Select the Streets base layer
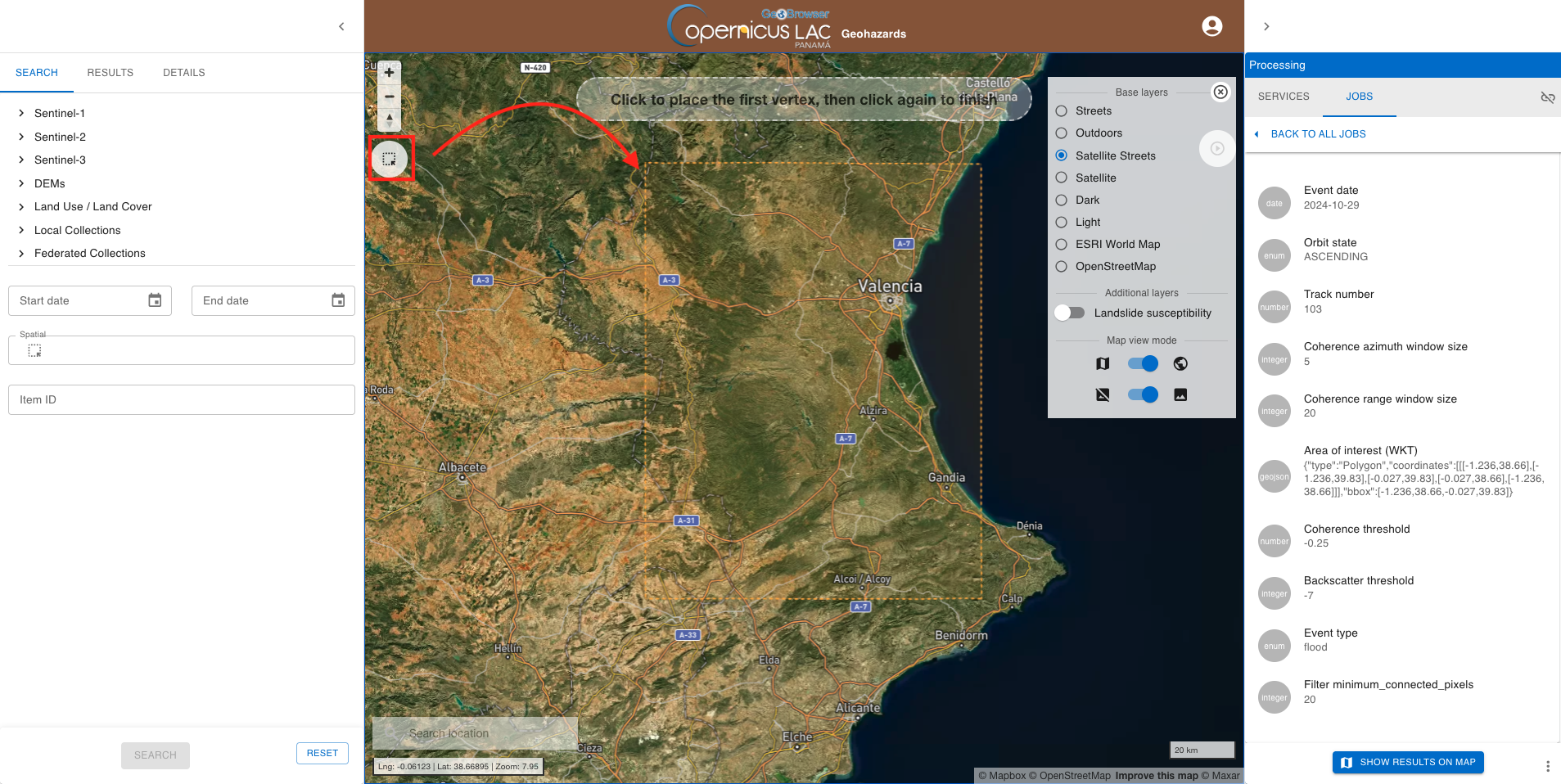Screen dimensions: 1561x784 1062,111
